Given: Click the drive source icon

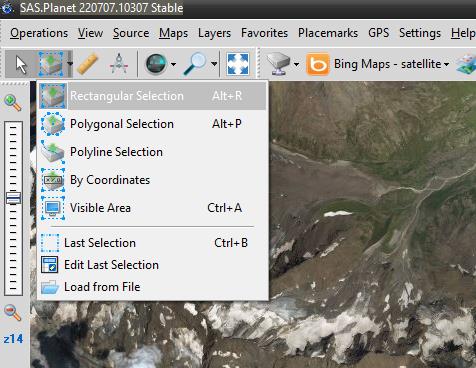Looking at the screenshot, I should coord(278,64).
